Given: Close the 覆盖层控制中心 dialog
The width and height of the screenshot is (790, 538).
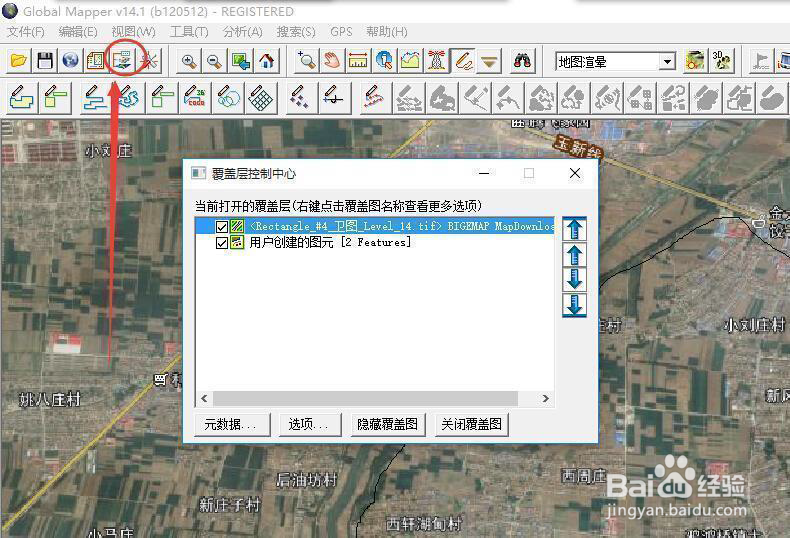Looking at the screenshot, I should coord(575,173).
